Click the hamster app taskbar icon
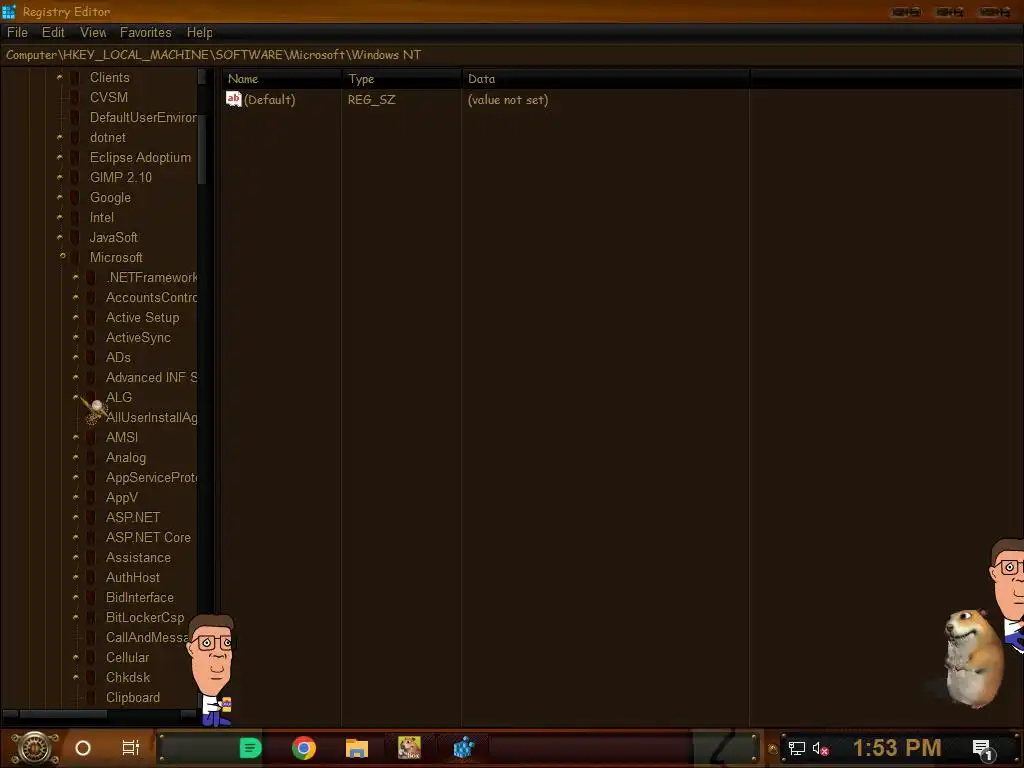Image resolution: width=1024 pixels, height=768 pixels. 409,748
